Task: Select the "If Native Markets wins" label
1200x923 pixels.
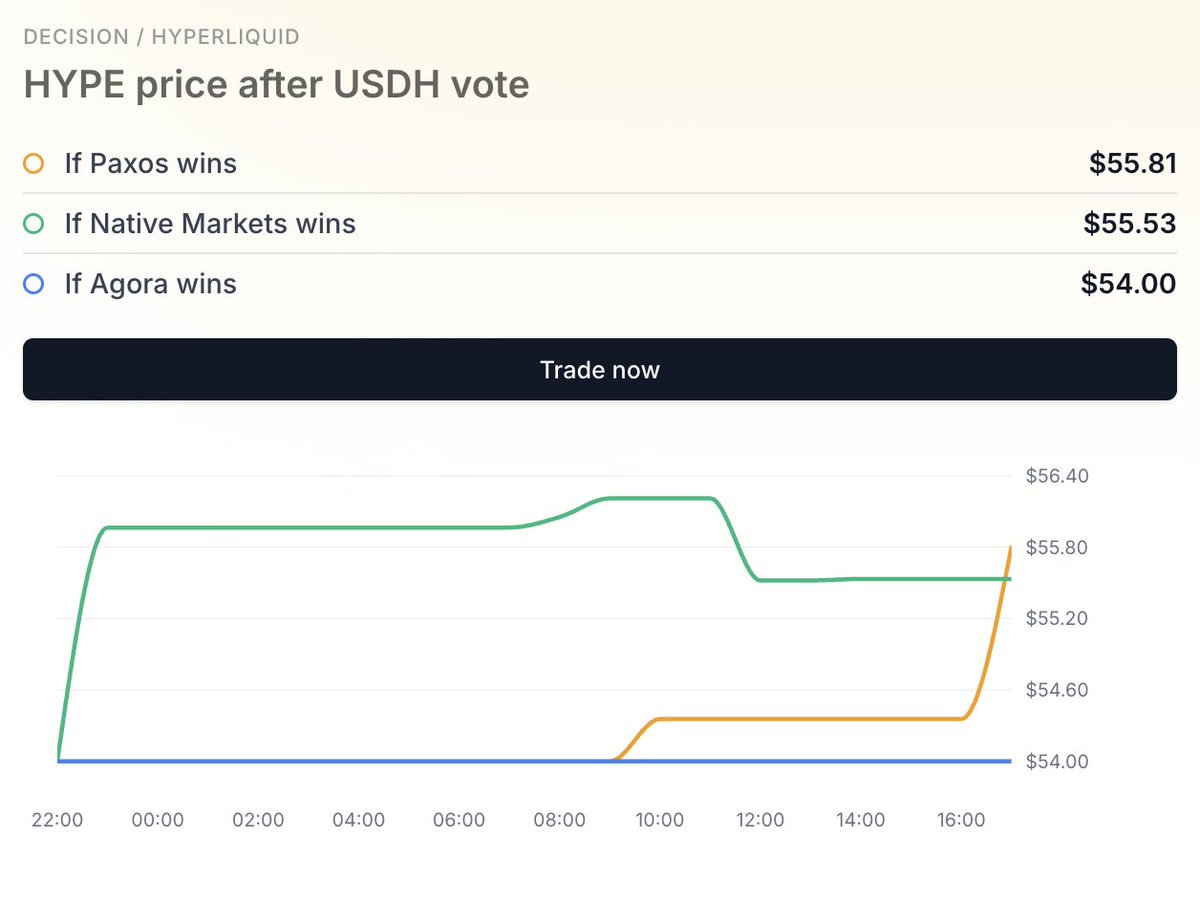Action: [x=210, y=223]
